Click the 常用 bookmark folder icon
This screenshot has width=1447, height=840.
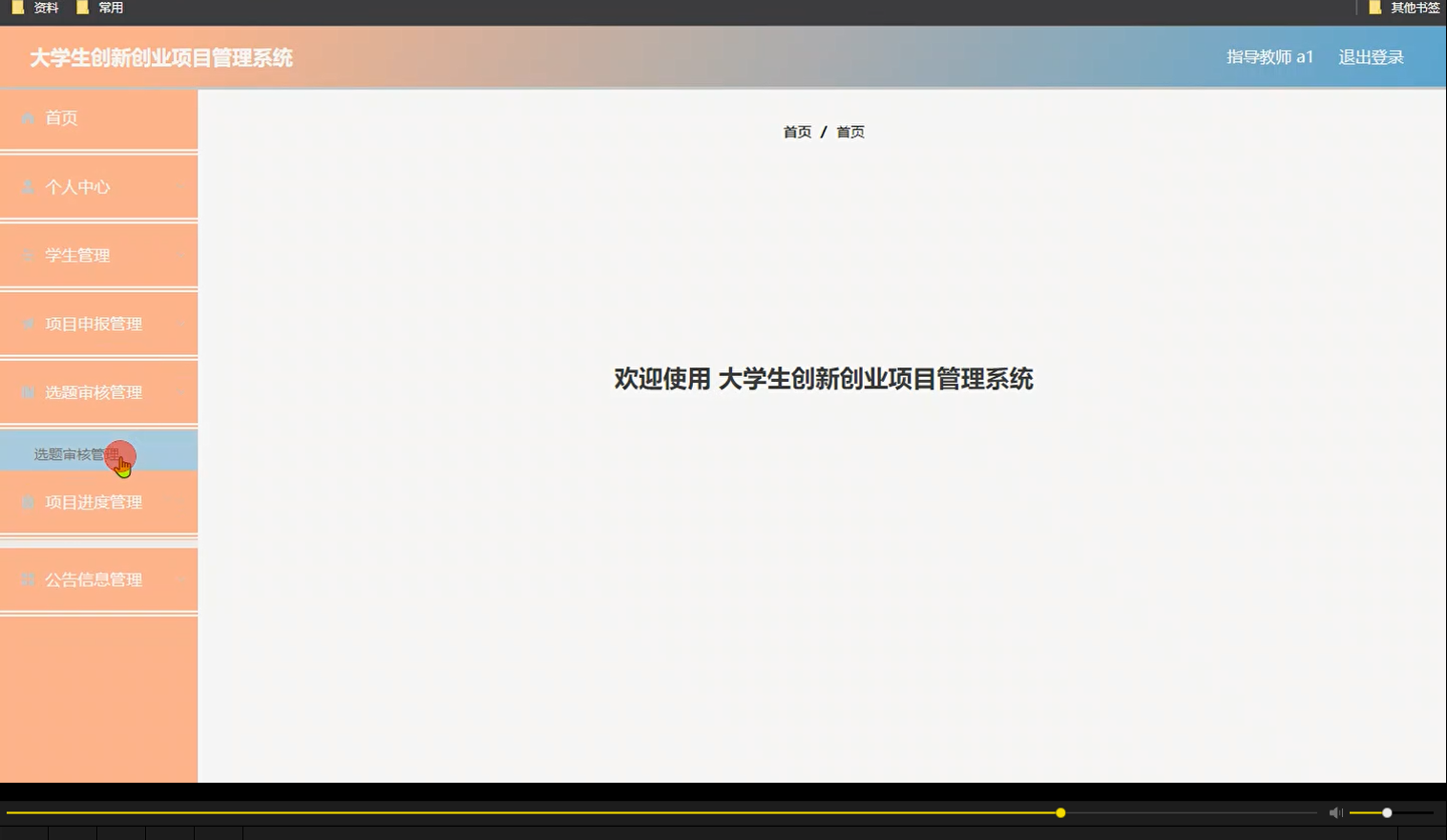click(83, 7)
